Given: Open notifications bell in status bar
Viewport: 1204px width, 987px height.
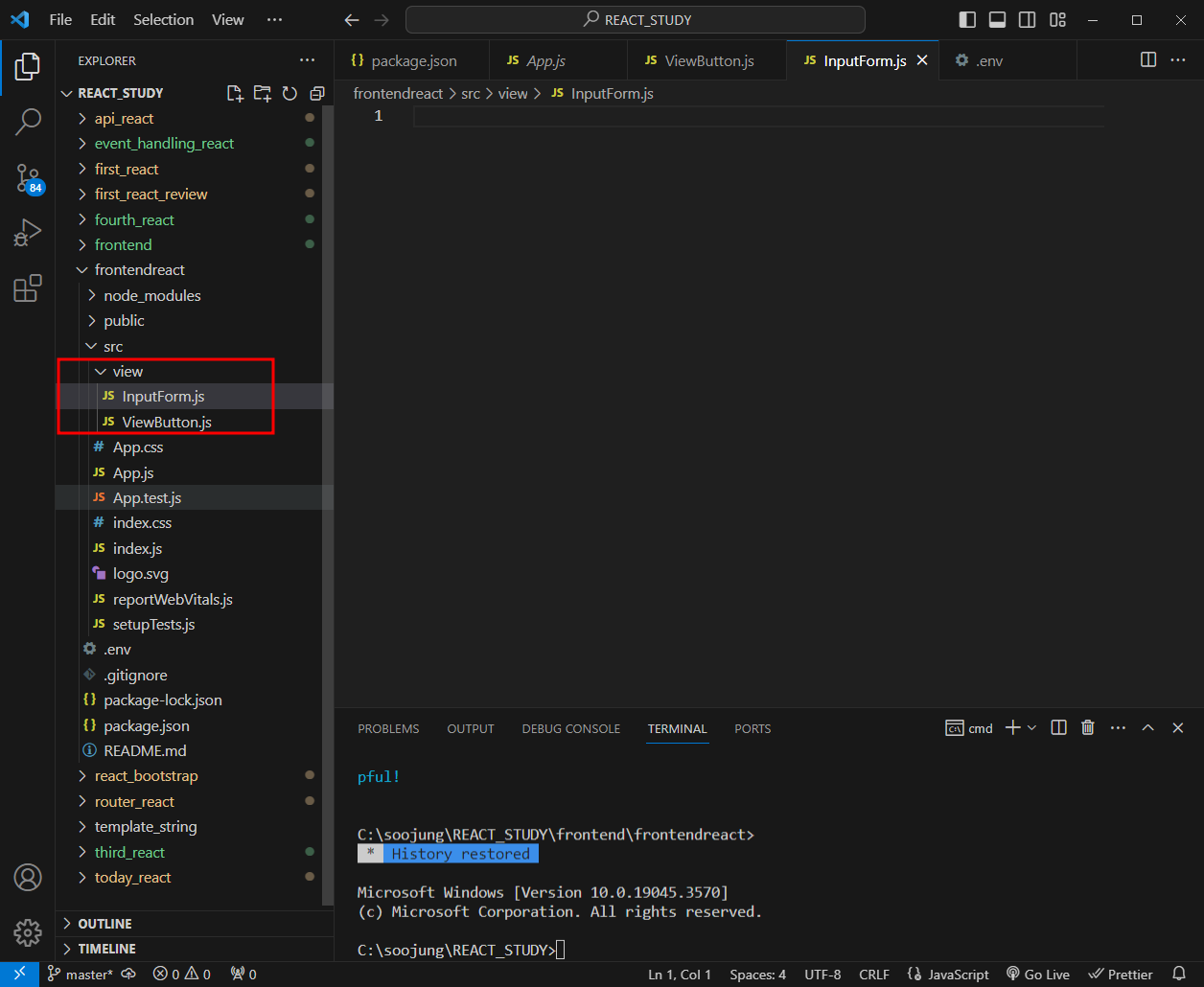Looking at the screenshot, I should pos(1179,974).
